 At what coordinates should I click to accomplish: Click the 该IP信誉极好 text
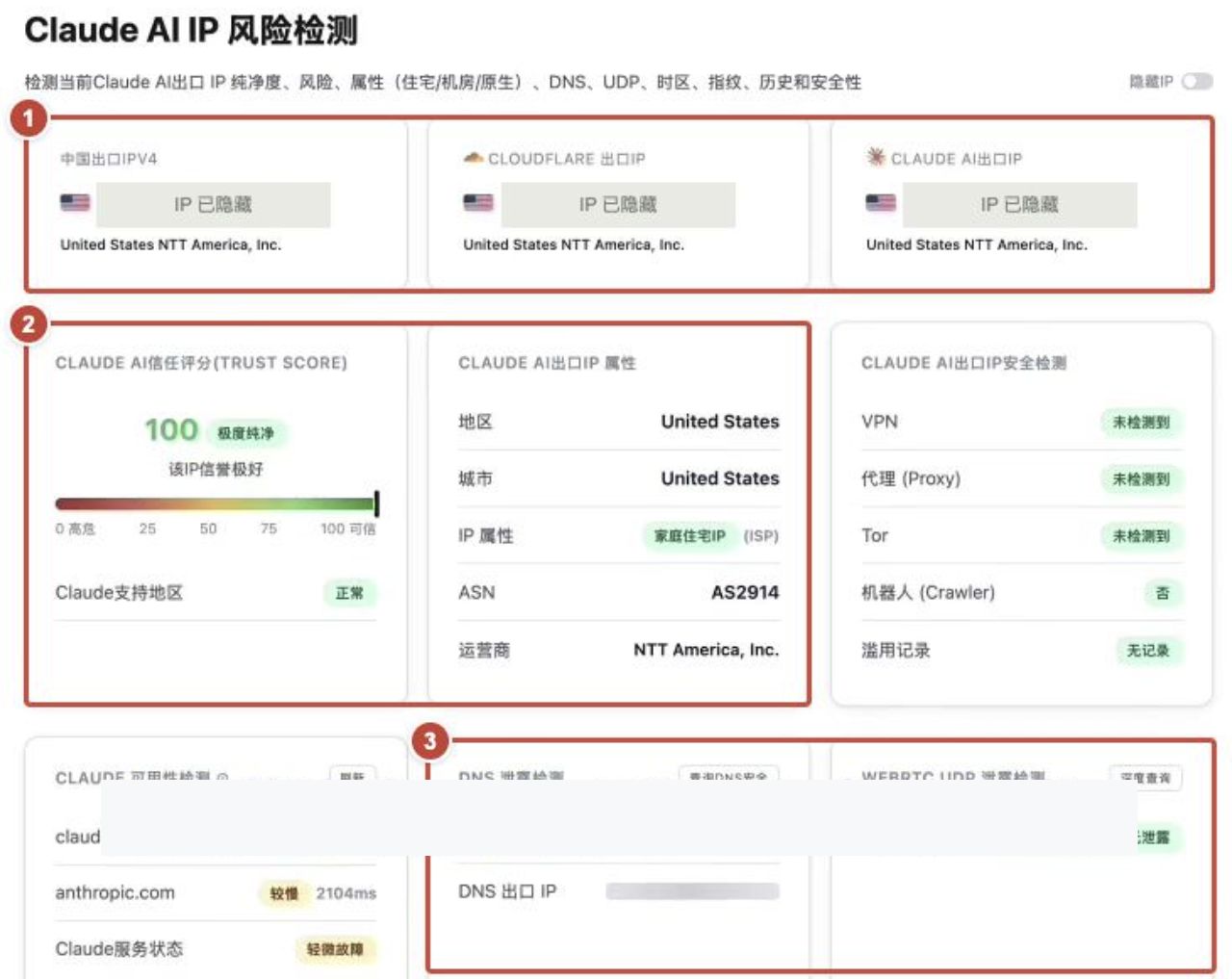[x=216, y=469]
